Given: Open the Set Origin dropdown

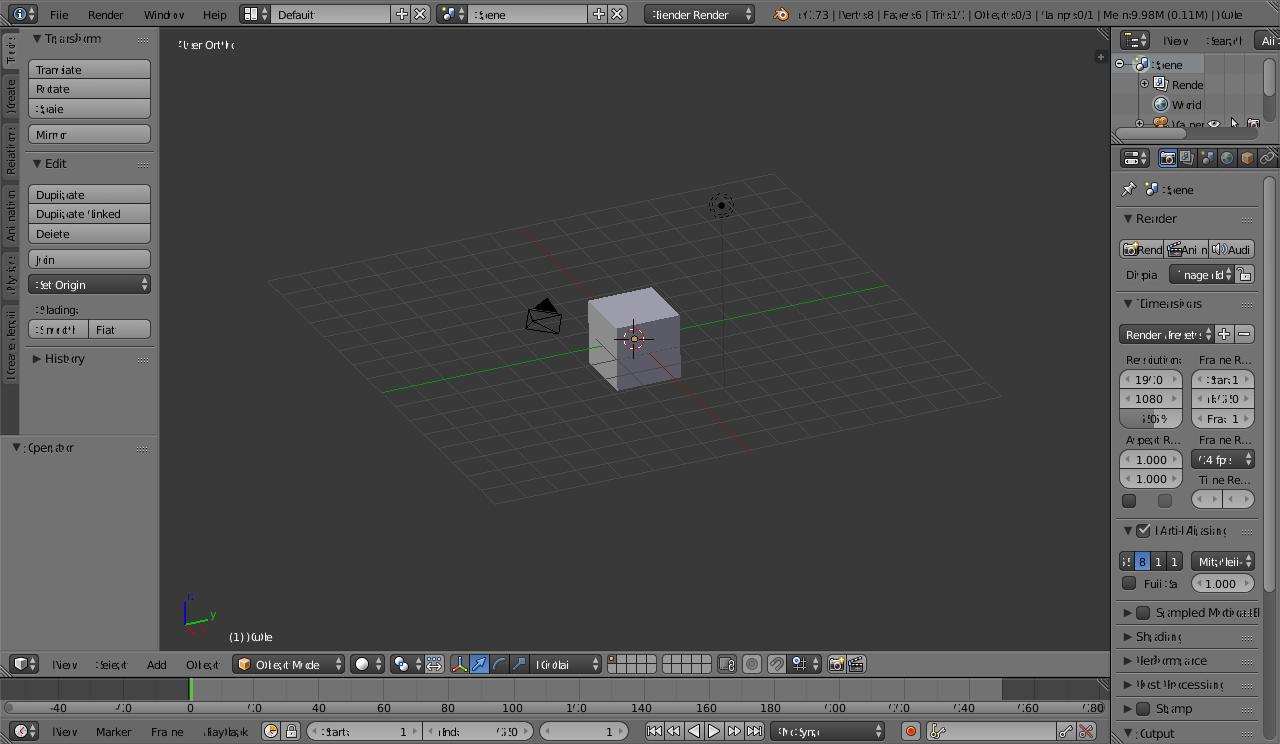Looking at the screenshot, I should [89, 285].
